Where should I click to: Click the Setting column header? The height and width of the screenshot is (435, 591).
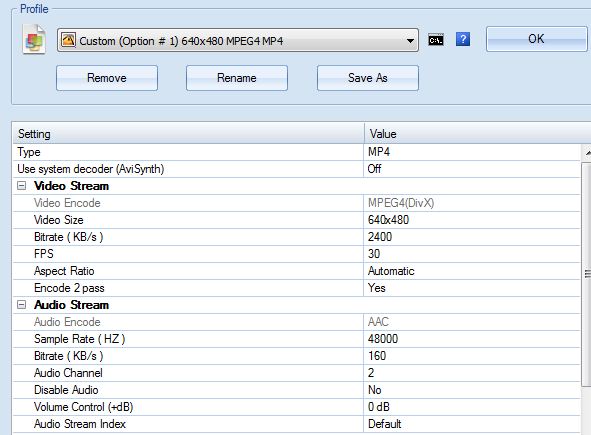coord(188,134)
